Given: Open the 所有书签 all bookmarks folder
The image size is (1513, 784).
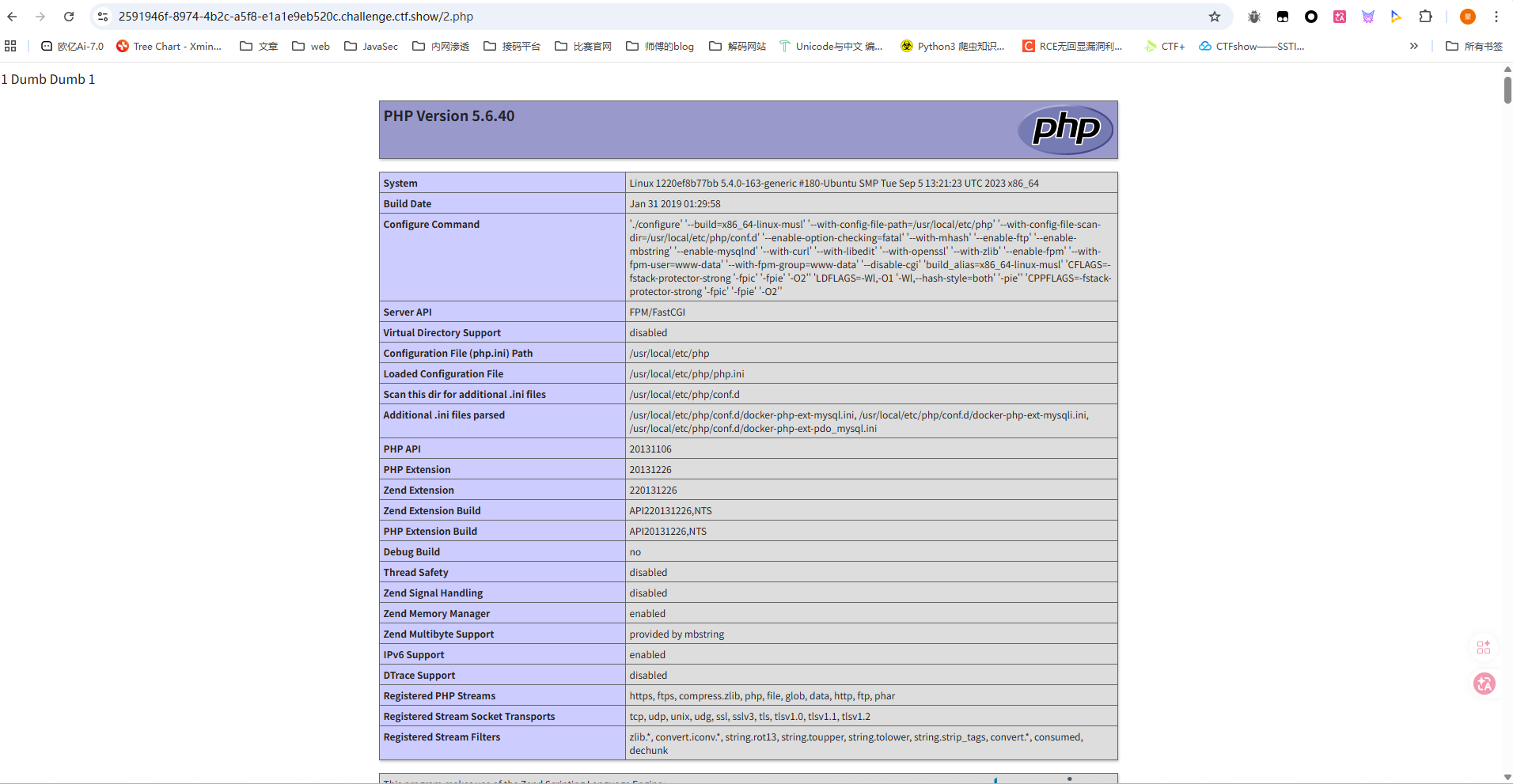Looking at the screenshot, I should click(1474, 46).
